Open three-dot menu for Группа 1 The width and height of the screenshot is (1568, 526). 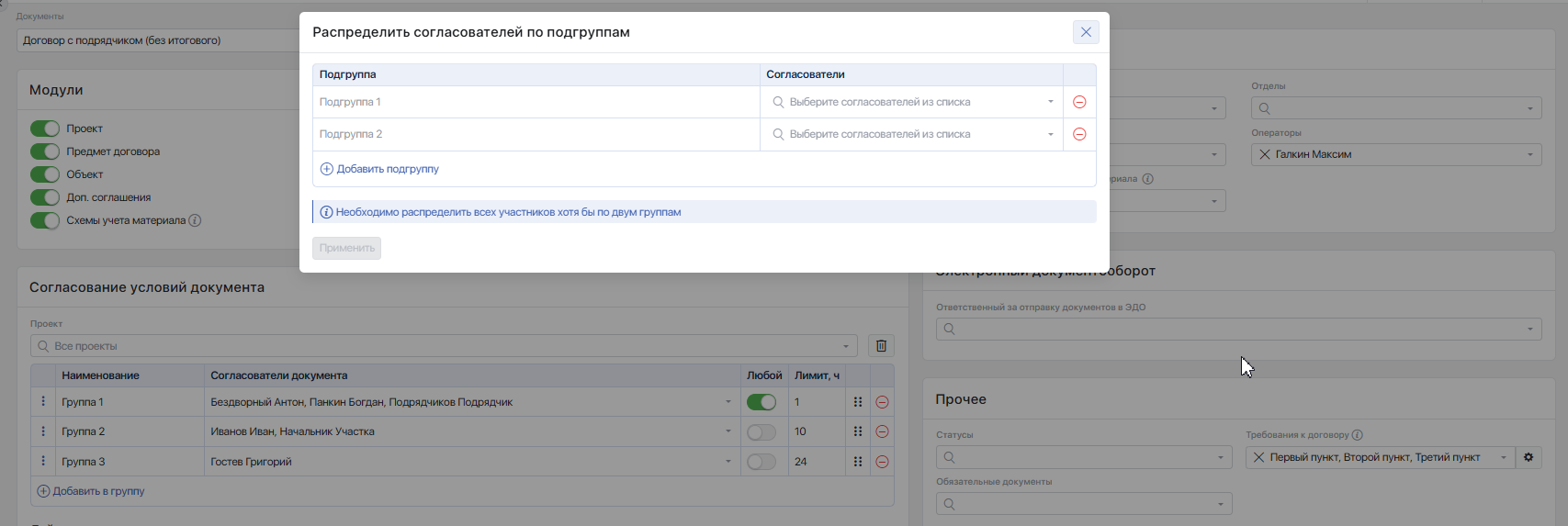click(x=43, y=402)
